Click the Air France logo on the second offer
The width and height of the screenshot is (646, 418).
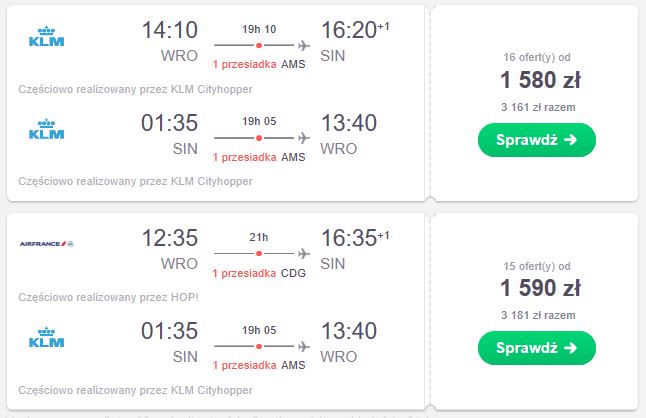(47, 244)
